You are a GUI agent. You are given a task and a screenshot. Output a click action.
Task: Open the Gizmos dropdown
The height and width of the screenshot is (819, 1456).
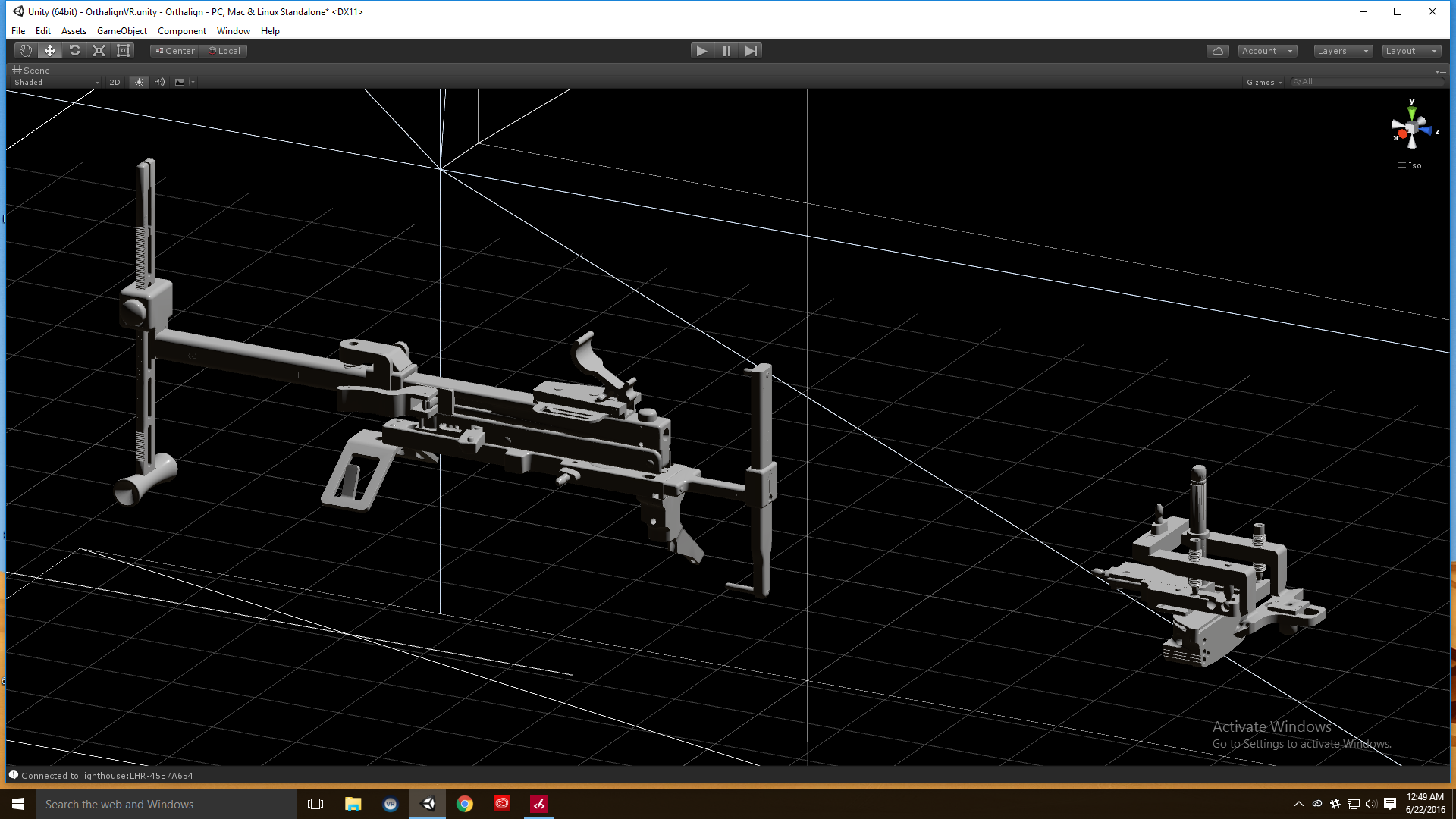(1264, 82)
